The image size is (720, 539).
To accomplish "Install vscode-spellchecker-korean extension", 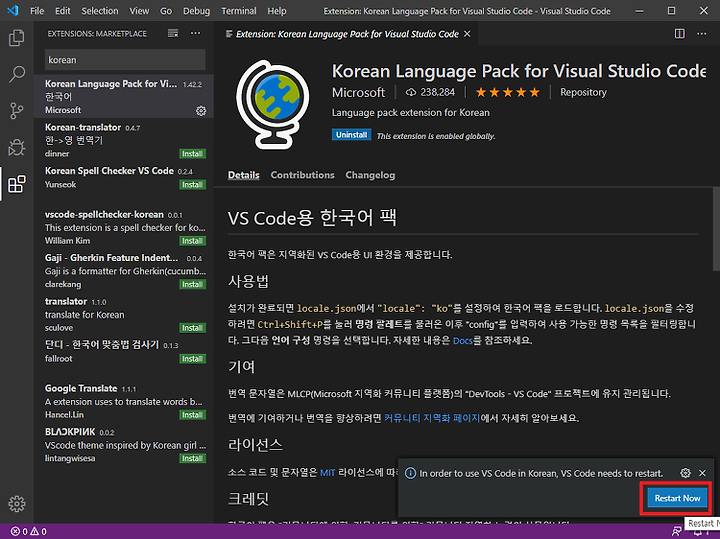I will tap(192, 241).
